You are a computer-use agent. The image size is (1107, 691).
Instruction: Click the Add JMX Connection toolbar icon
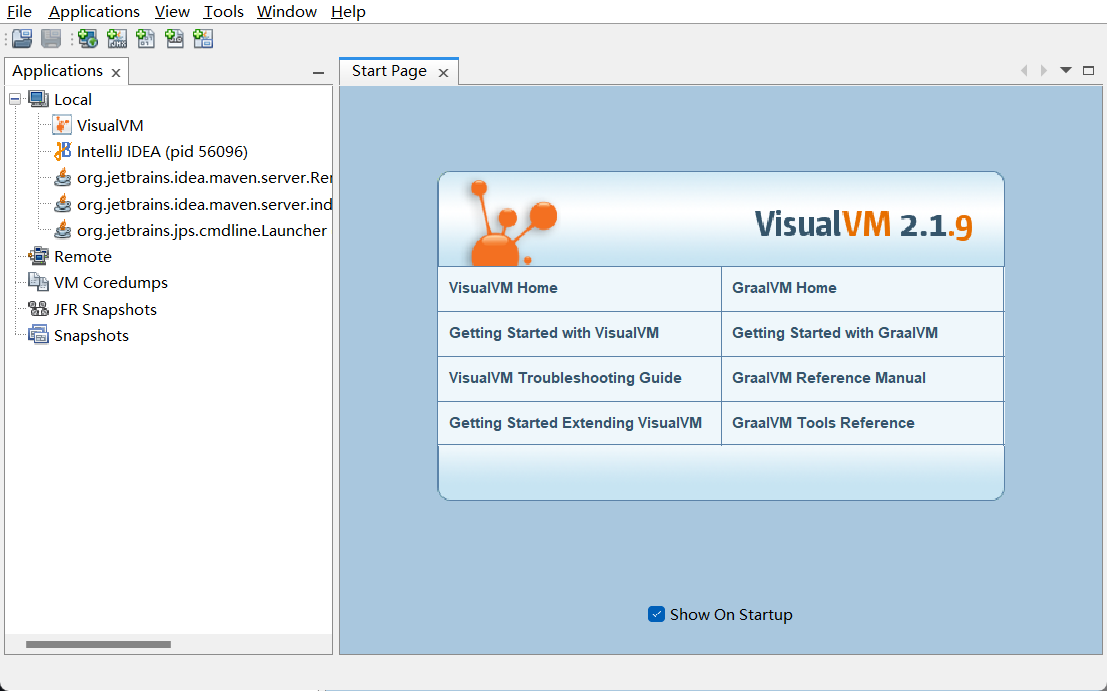pyautogui.click(x=117, y=39)
